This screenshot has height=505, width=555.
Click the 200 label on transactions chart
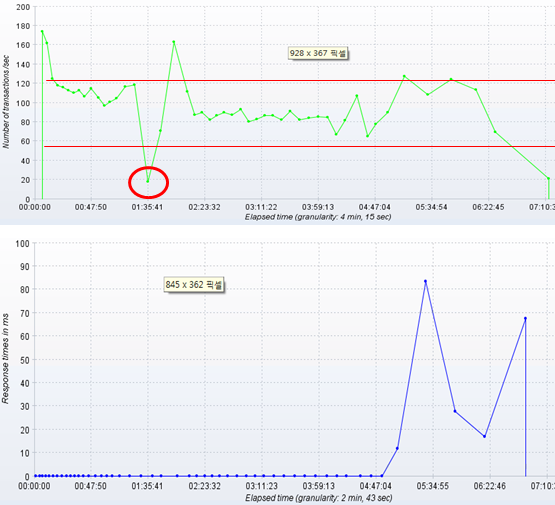(23, 7)
